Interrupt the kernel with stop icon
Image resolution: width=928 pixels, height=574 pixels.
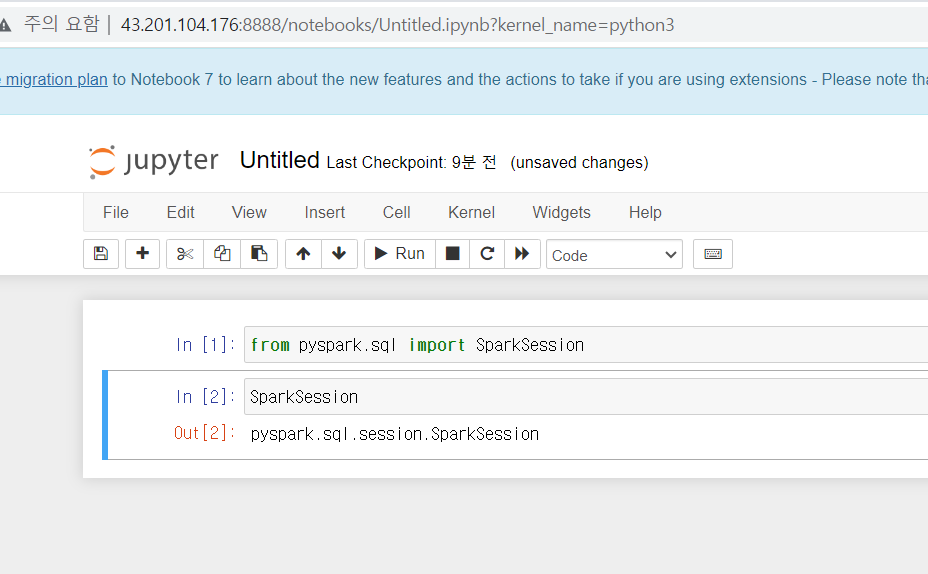click(452, 254)
